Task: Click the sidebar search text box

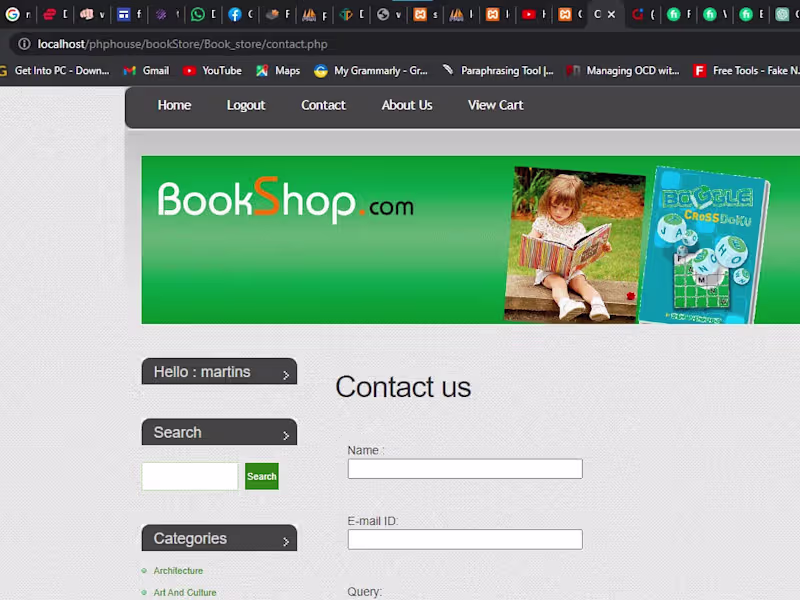Action: (x=190, y=476)
